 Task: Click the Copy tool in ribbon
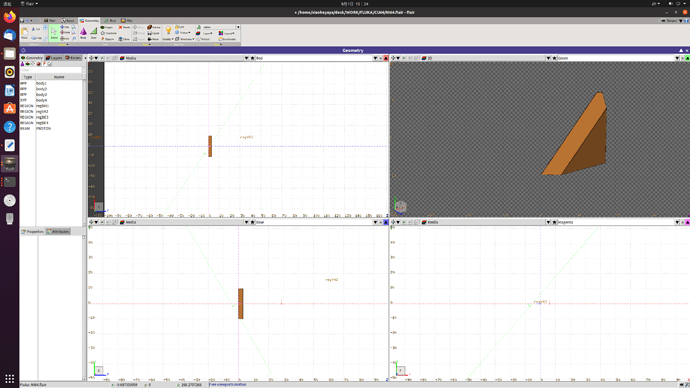(x=36, y=38)
